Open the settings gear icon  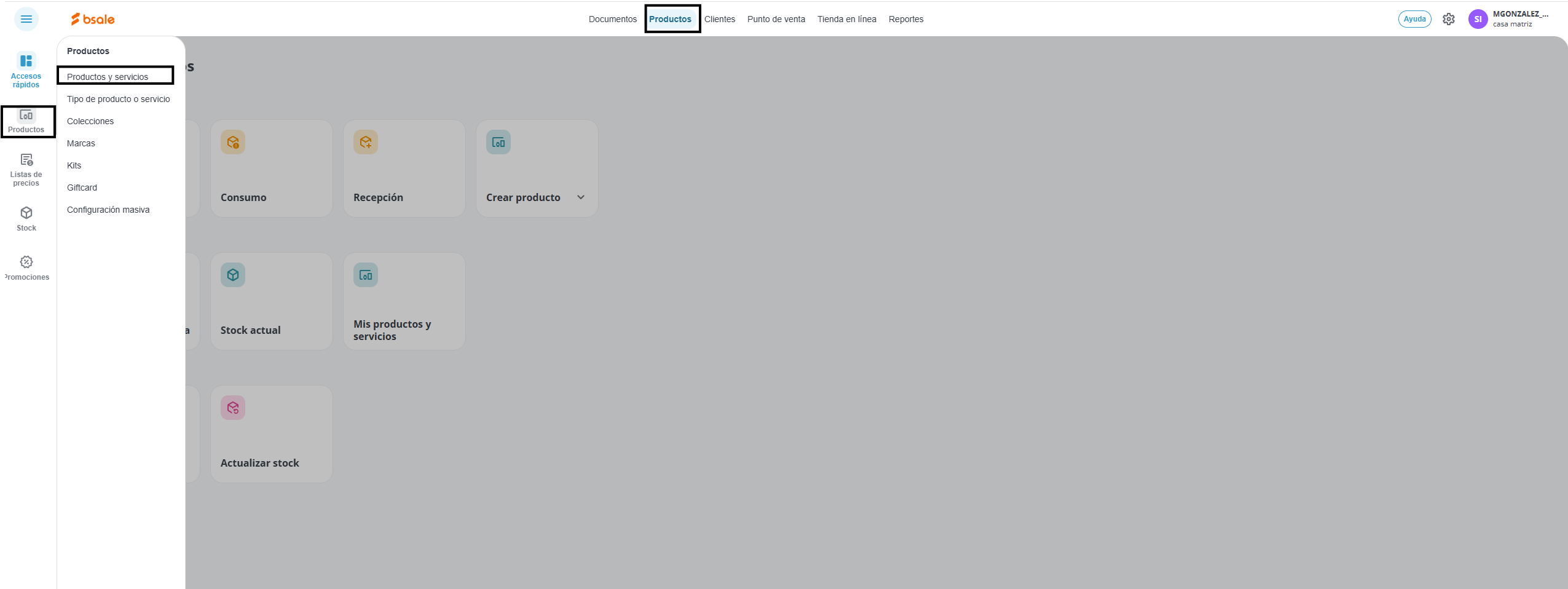[x=1449, y=19]
